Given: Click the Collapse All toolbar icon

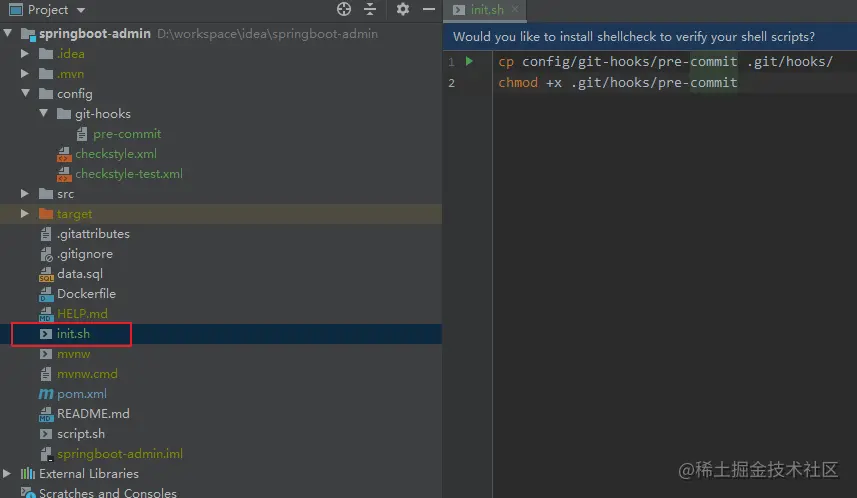Looking at the screenshot, I should coord(370,9).
